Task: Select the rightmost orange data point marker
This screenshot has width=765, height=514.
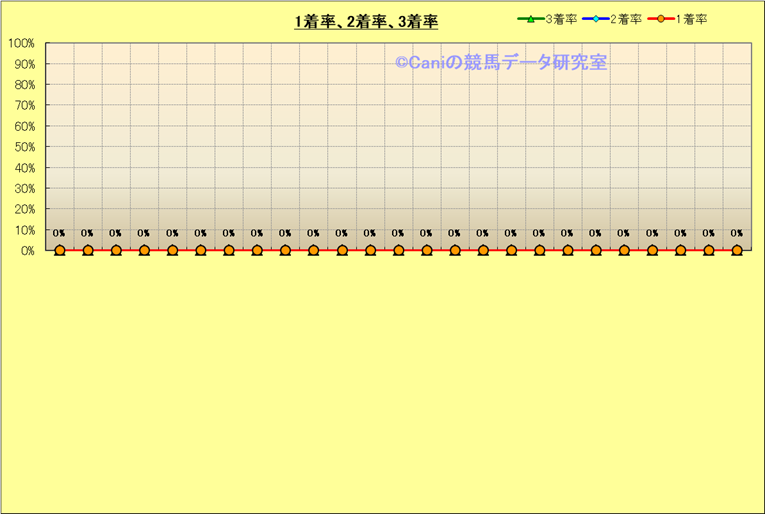Action: pyautogui.click(x=737, y=250)
